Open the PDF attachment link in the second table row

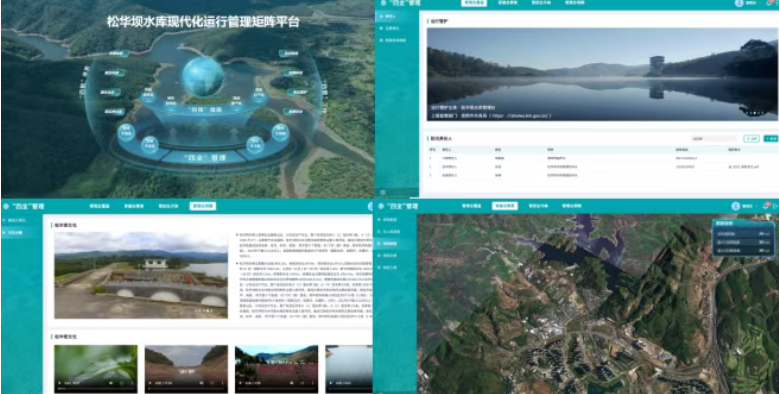pyautogui.click(x=744, y=166)
